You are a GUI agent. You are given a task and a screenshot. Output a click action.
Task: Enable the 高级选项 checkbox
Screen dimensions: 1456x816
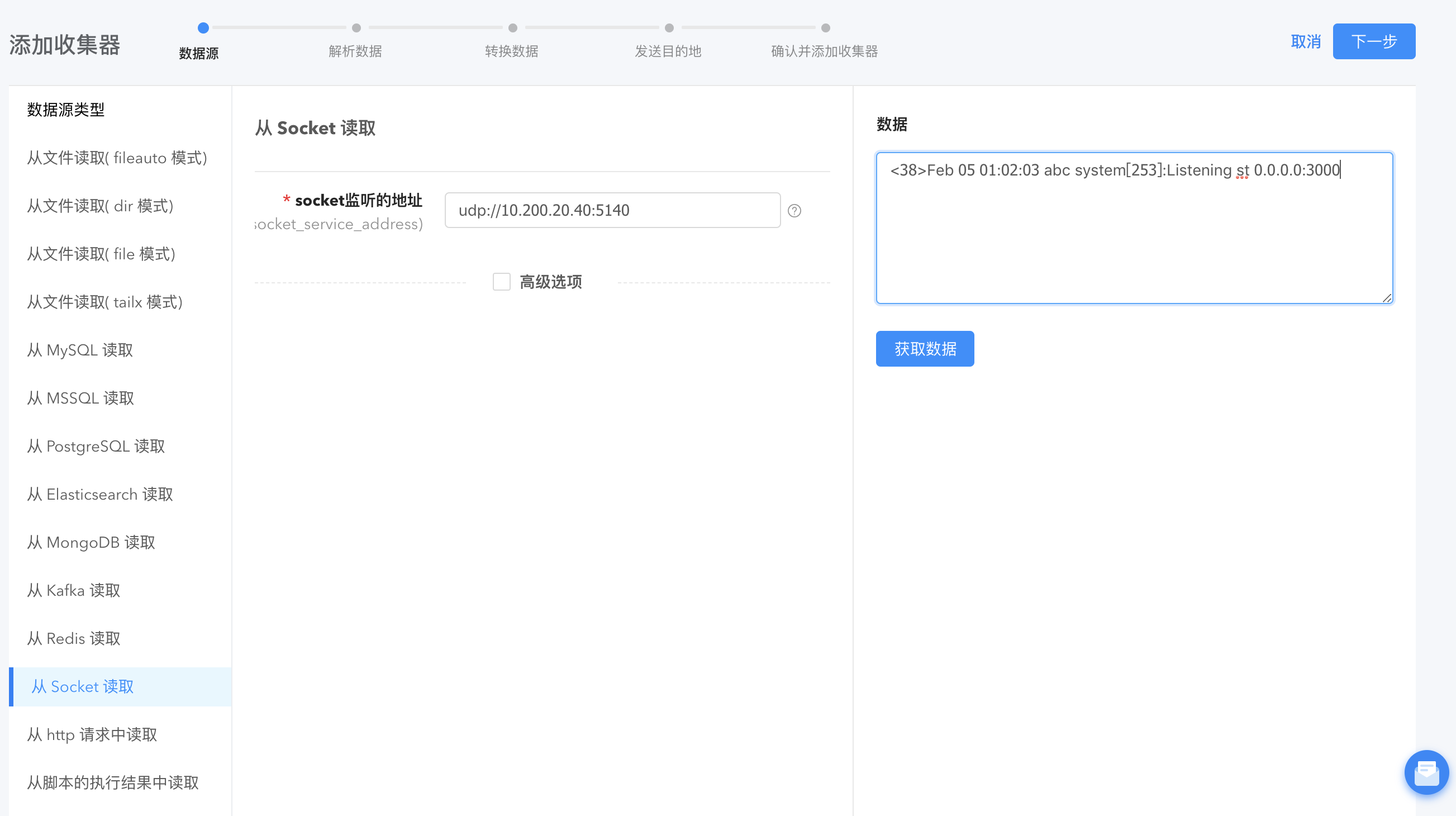click(501, 281)
